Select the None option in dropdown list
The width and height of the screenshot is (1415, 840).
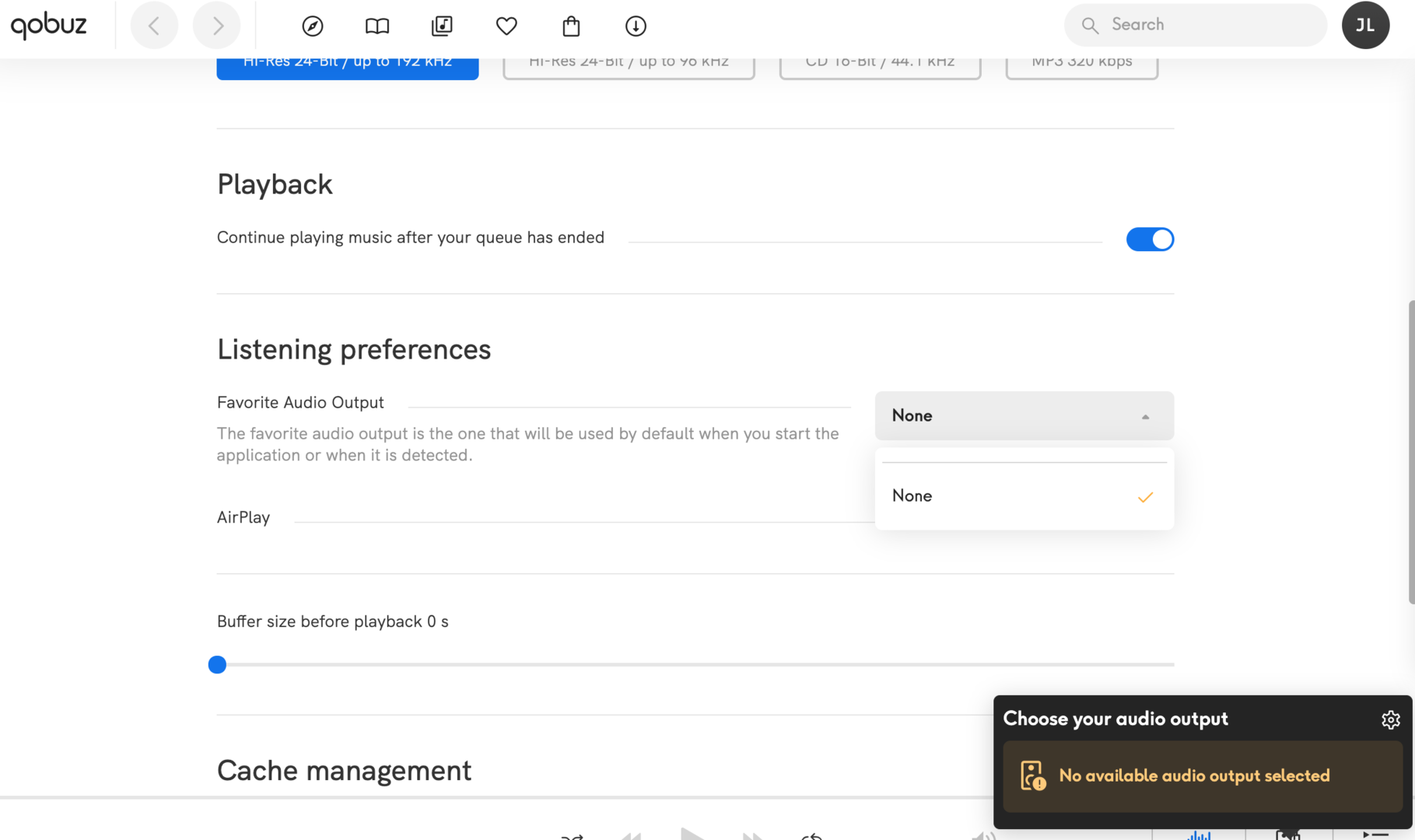point(1024,496)
